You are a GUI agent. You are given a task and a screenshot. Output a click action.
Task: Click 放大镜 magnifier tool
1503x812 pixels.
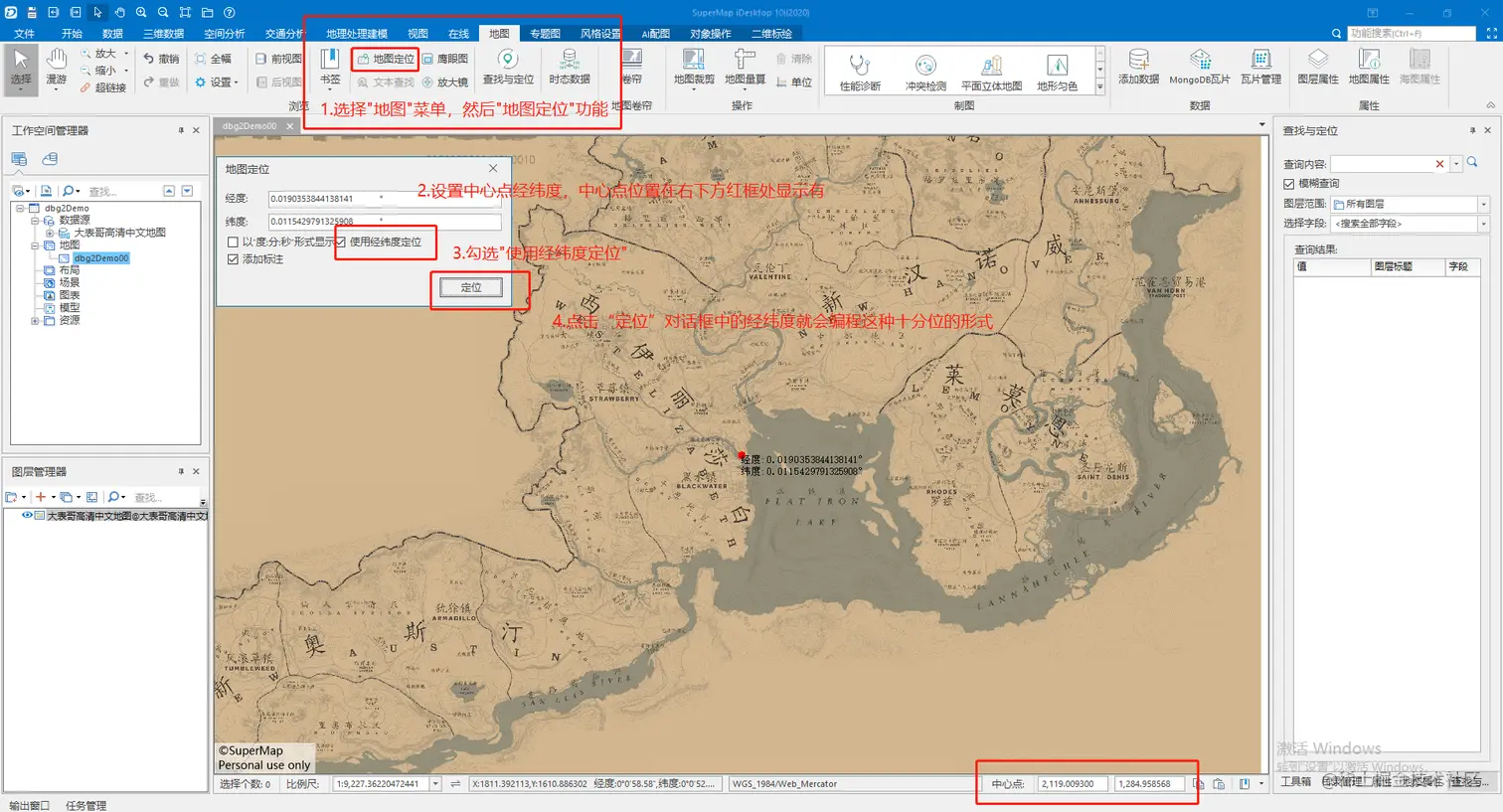tap(445, 82)
